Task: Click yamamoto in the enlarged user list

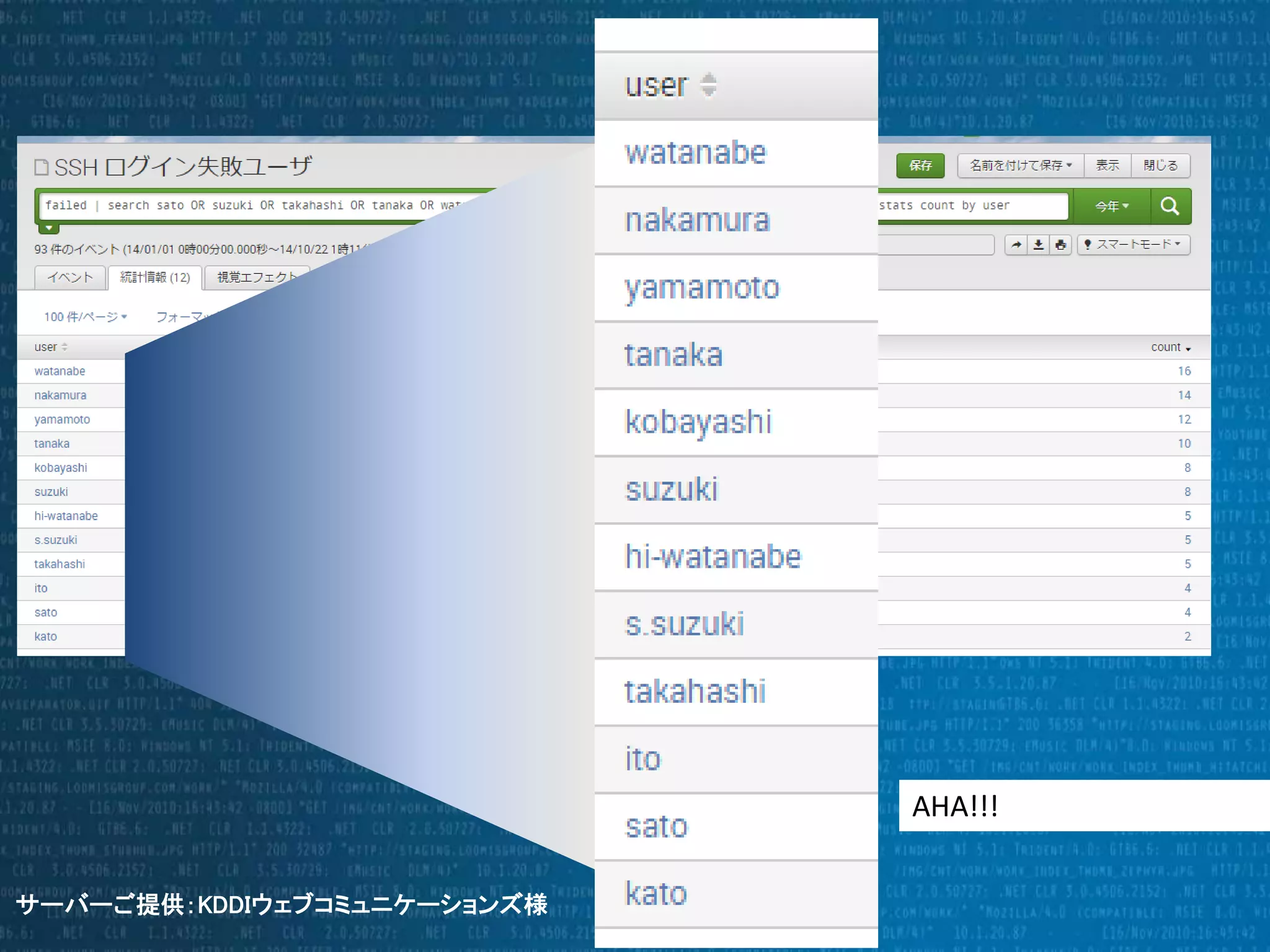Action: pyautogui.click(x=702, y=288)
